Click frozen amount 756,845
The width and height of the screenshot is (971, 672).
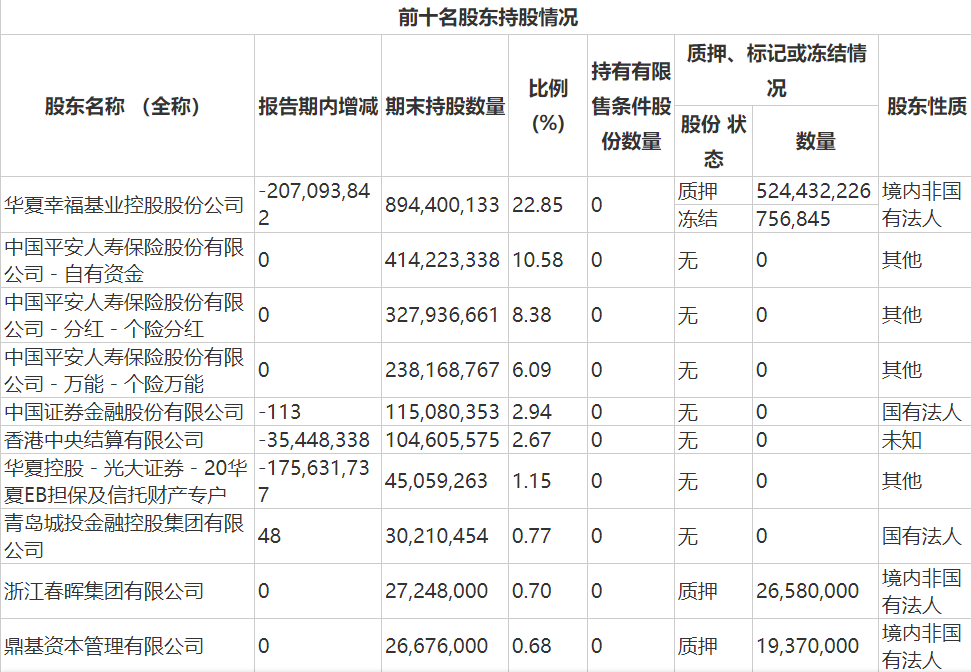[793, 219]
